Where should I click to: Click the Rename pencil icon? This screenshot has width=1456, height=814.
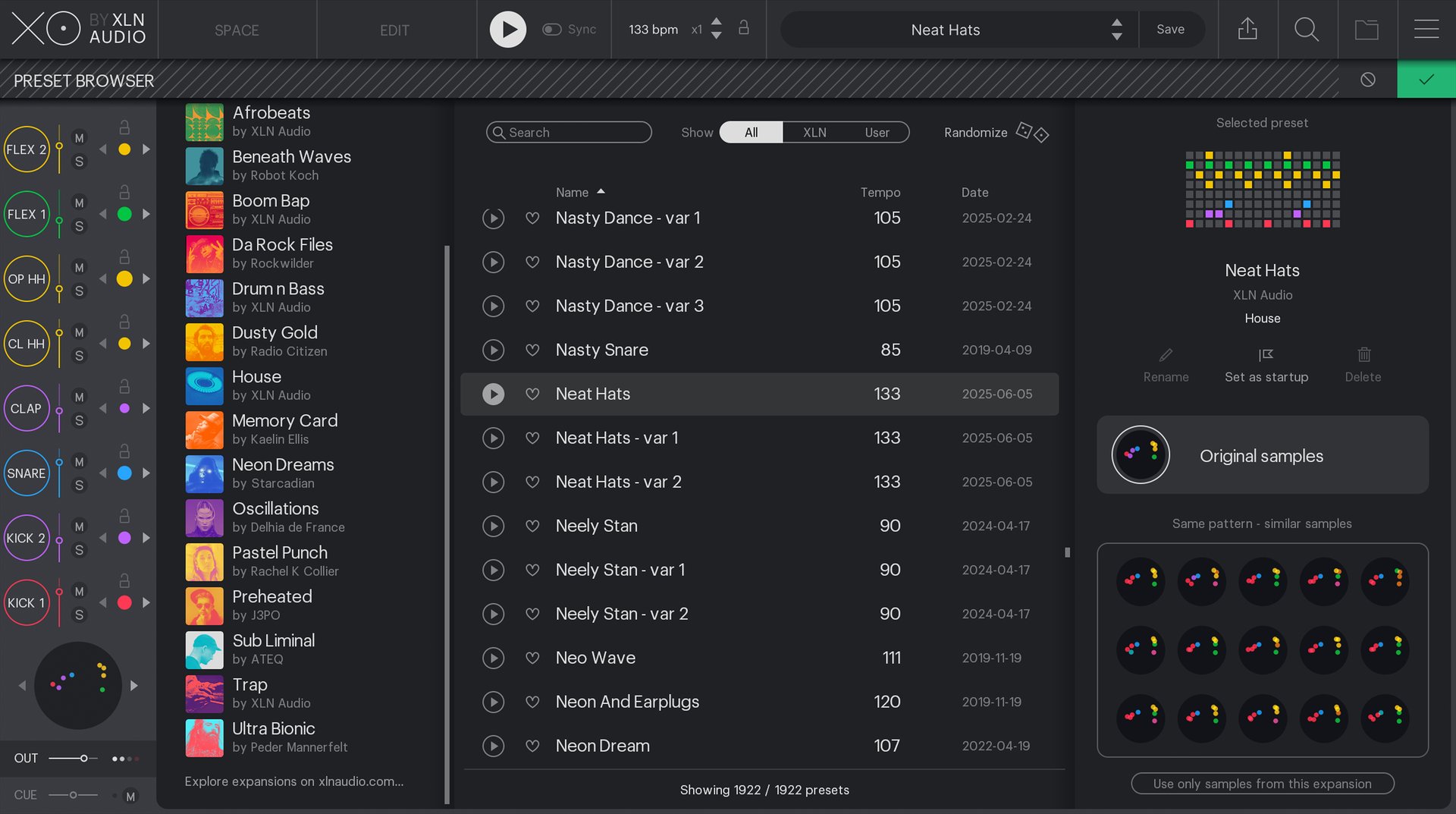1166,355
